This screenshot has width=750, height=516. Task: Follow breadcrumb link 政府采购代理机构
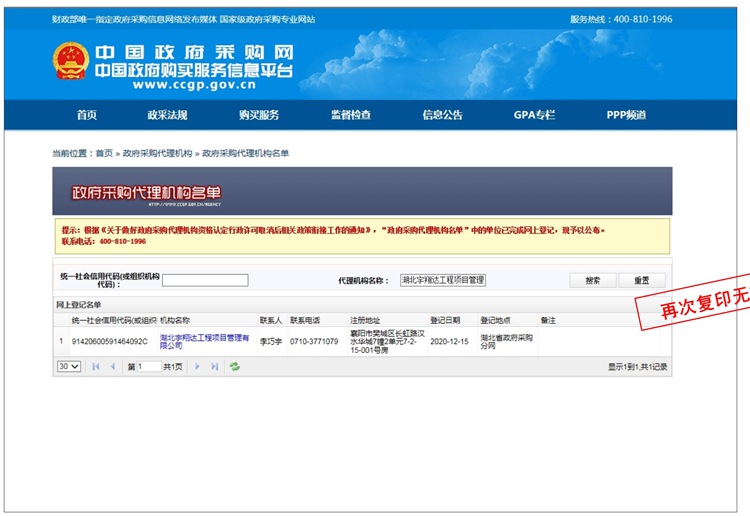157,153
